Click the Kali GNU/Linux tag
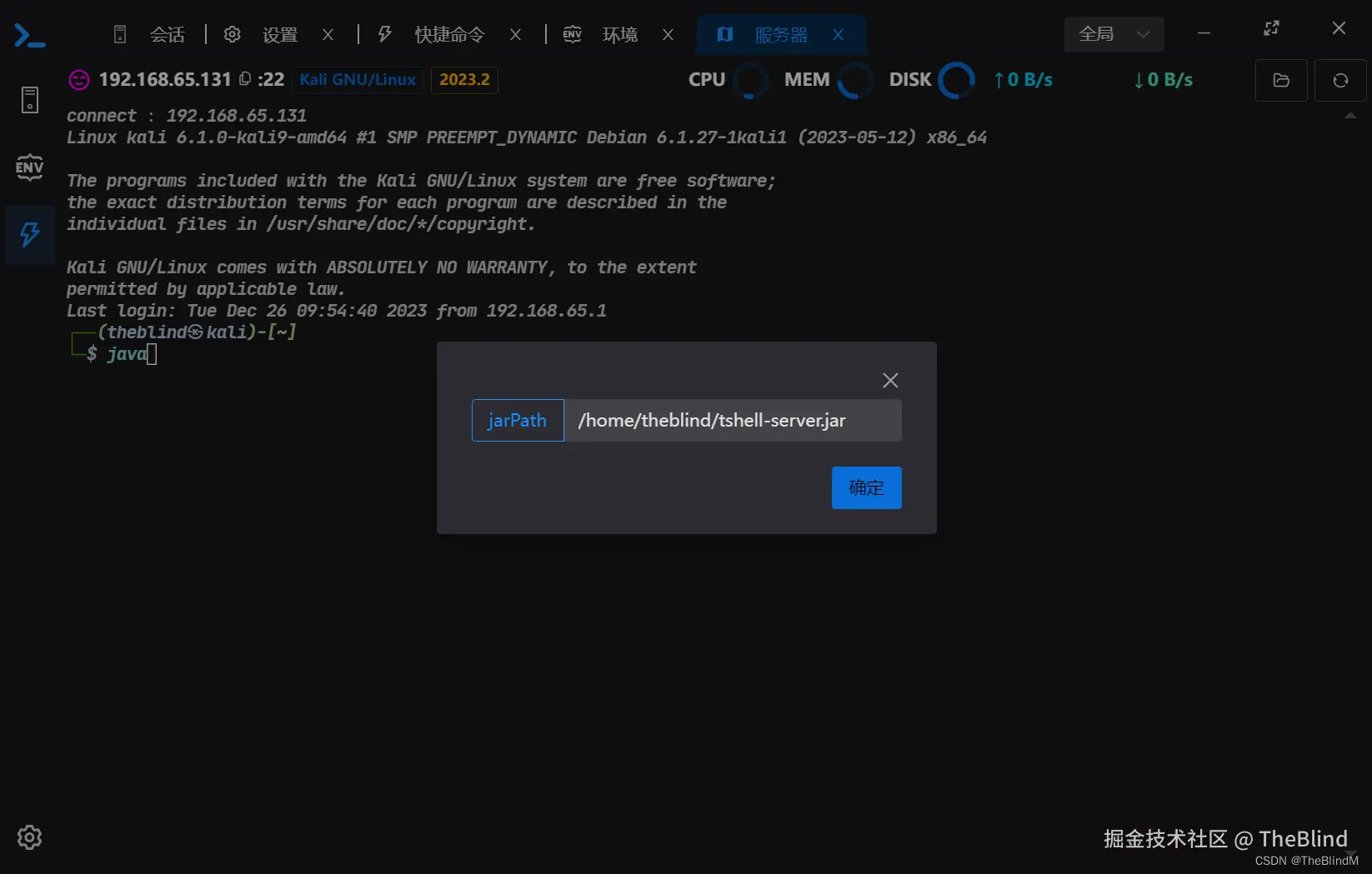 click(x=358, y=80)
